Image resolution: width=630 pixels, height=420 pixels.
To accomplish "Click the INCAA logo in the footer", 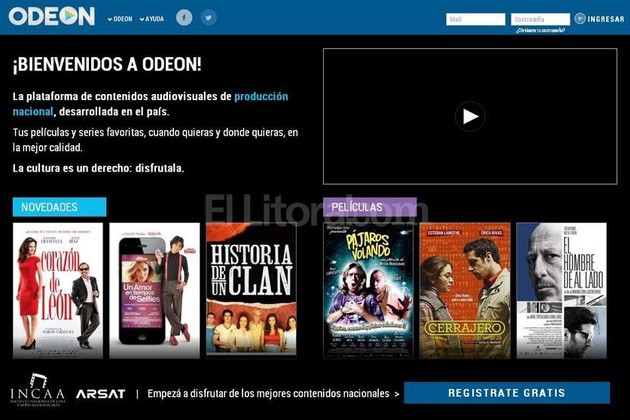I will point(38,390).
